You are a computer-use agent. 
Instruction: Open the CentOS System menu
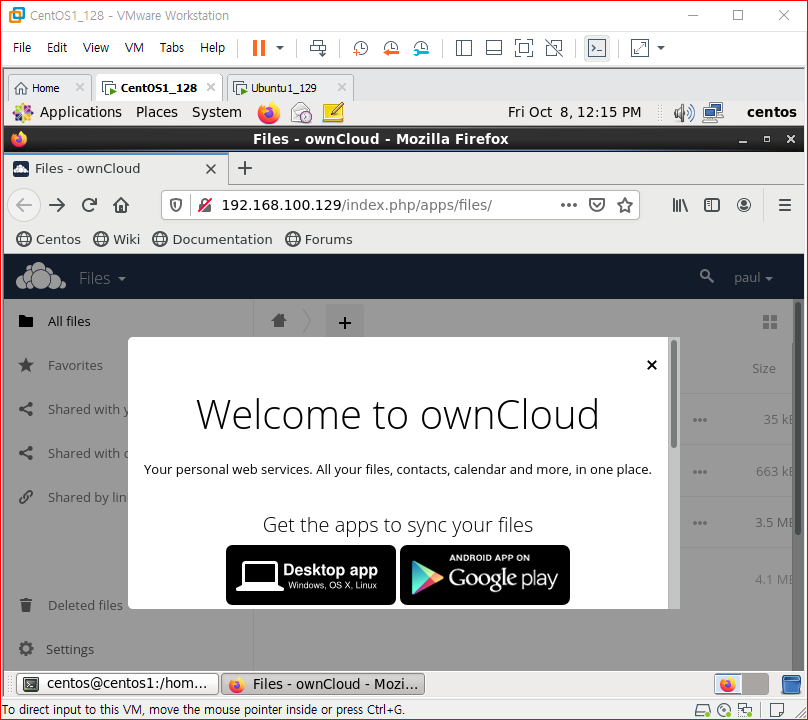216,112
